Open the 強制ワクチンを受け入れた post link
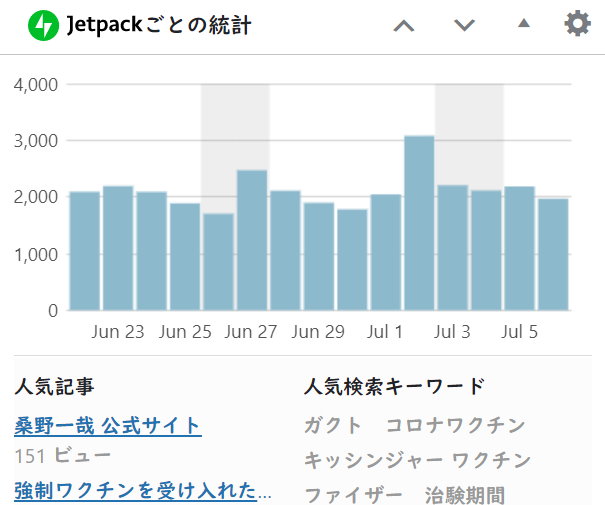 click(x=143, y=491)
